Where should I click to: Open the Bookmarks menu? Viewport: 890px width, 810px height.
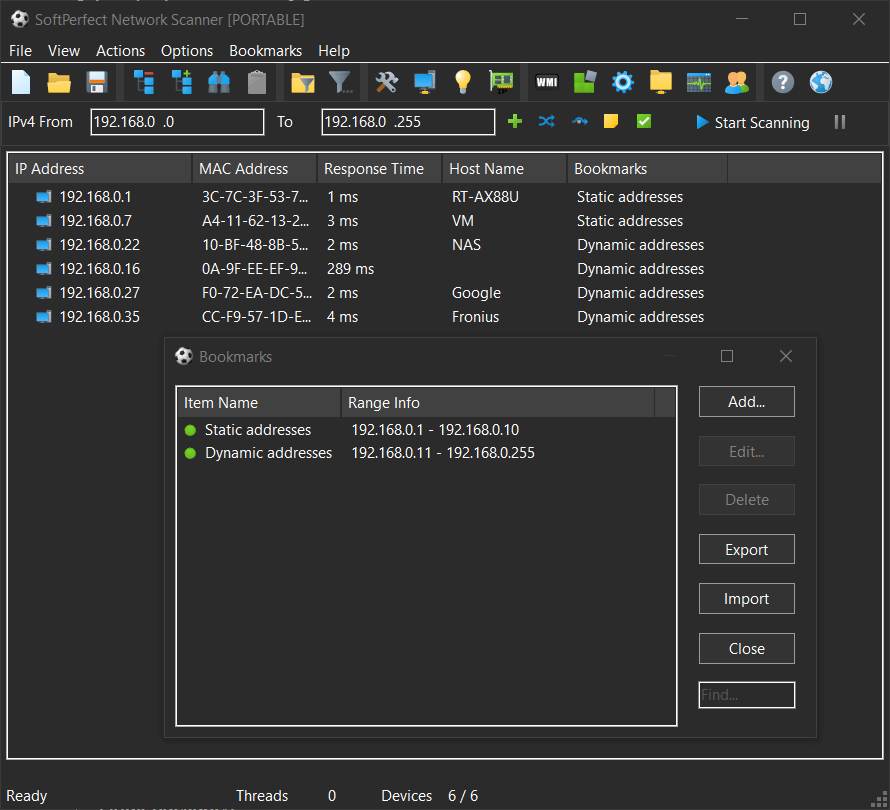265,51
